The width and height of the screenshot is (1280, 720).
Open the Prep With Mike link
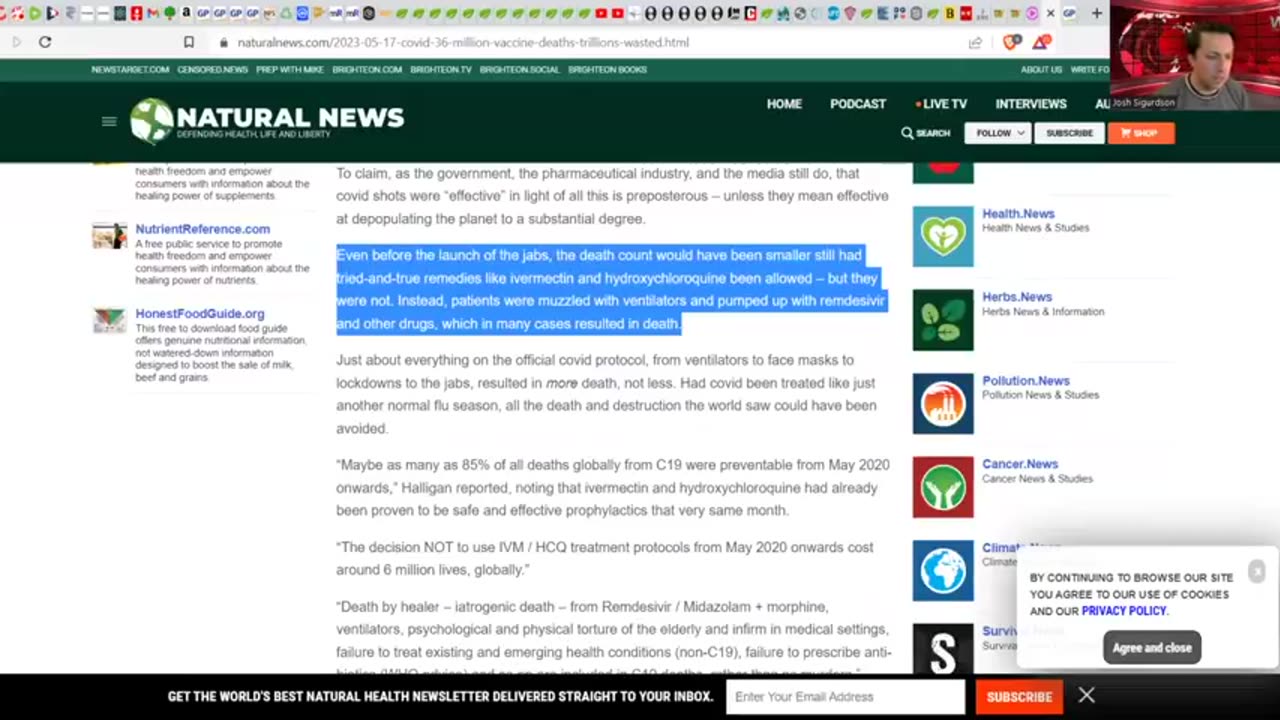290,70
